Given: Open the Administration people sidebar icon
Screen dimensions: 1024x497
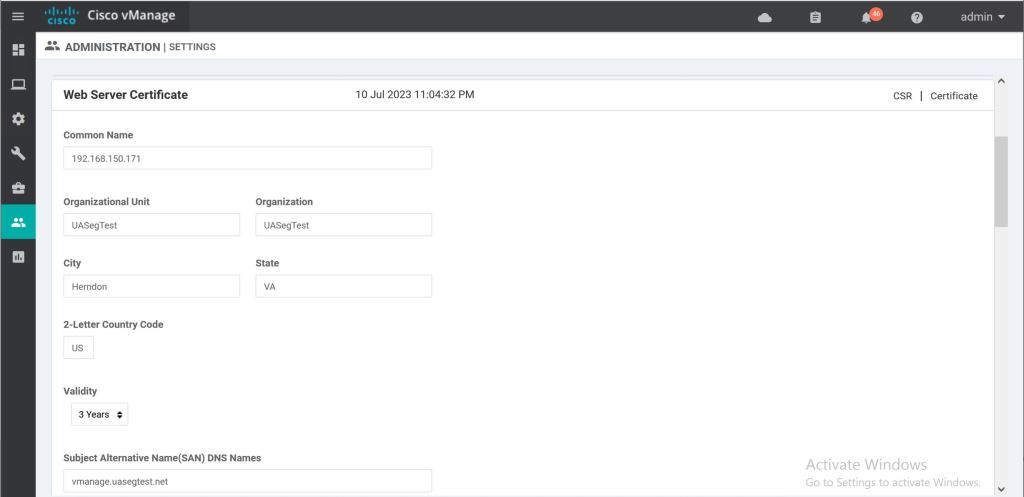Looking at the screenshot, I should click(x=17, y=222).
